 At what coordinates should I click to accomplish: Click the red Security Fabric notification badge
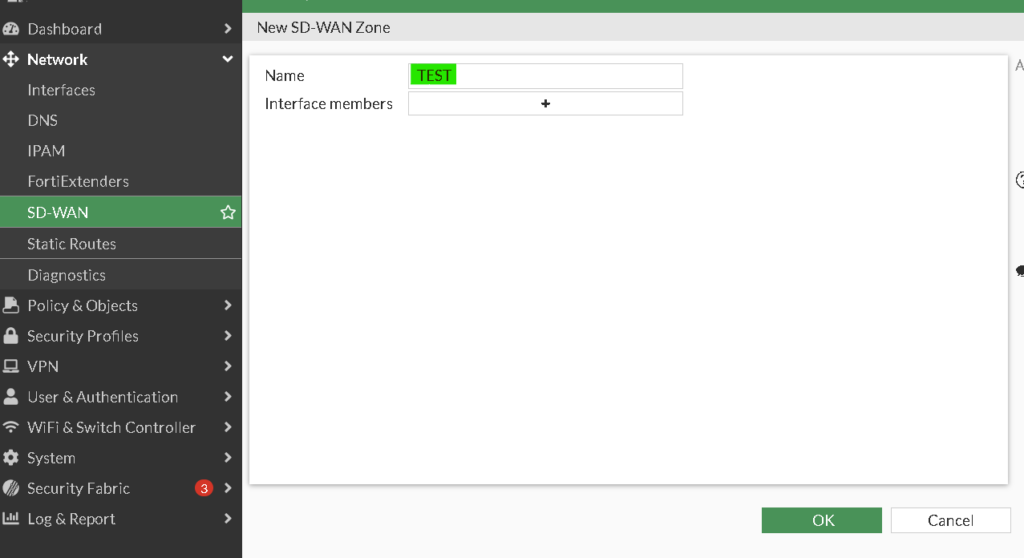[x=204, y=489]
